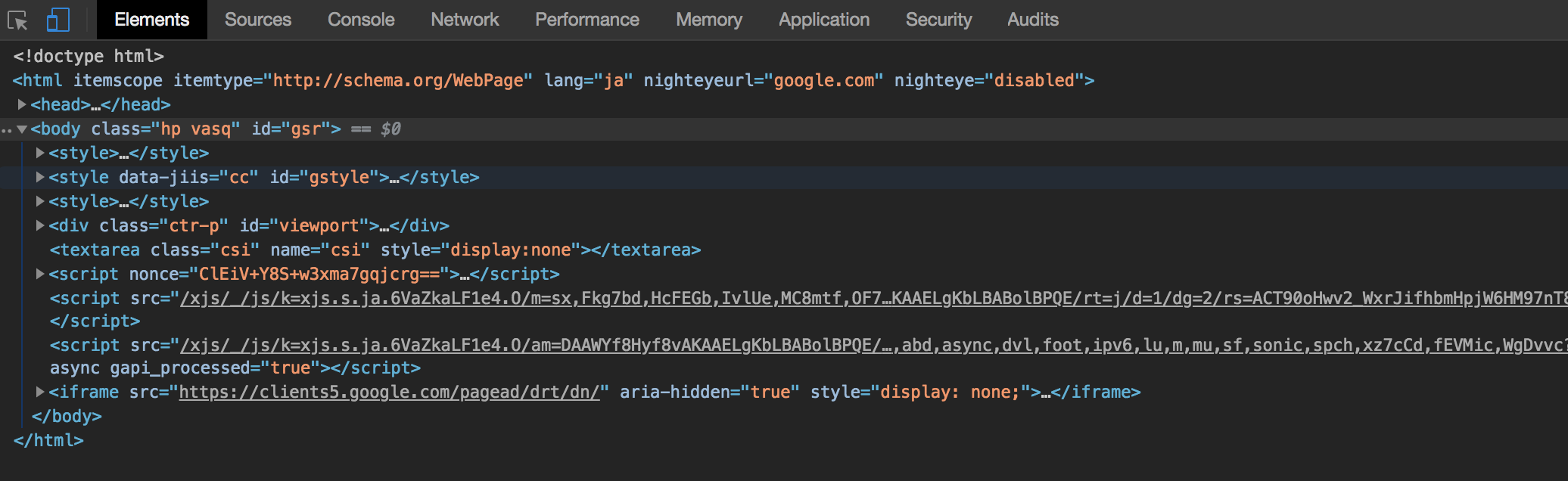Screen dimensions: 1568x481
Task: Toggle the device toolbar icon
Action: pos(58,20)
